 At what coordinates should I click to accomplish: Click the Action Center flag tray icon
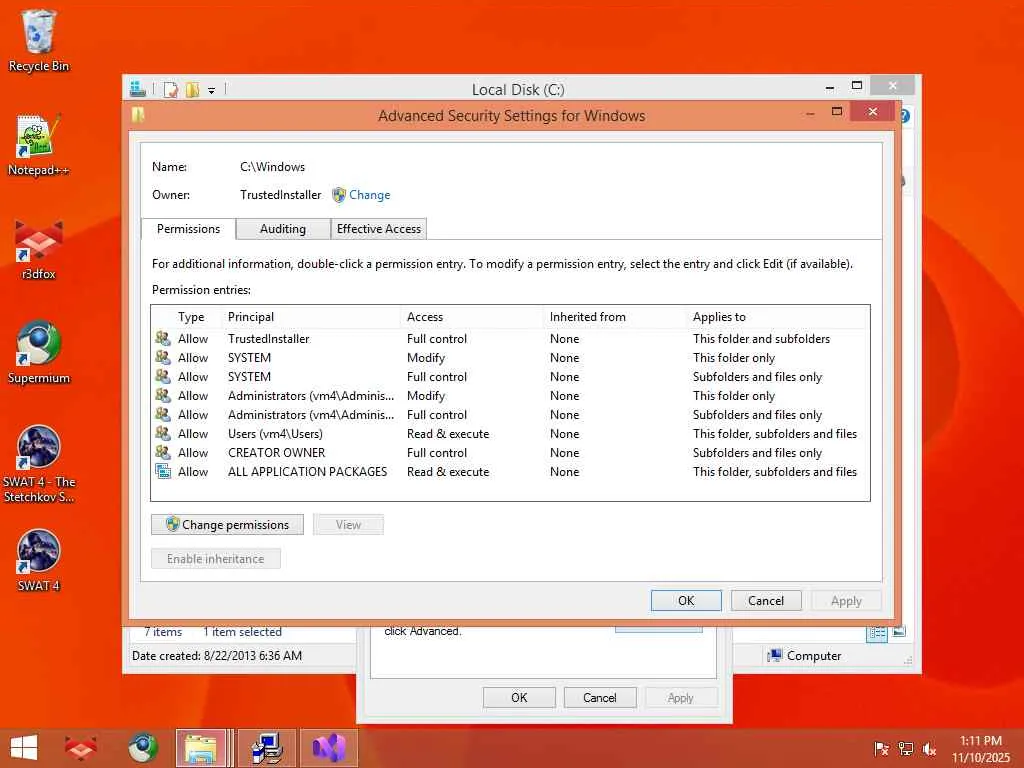coord(880,748)
